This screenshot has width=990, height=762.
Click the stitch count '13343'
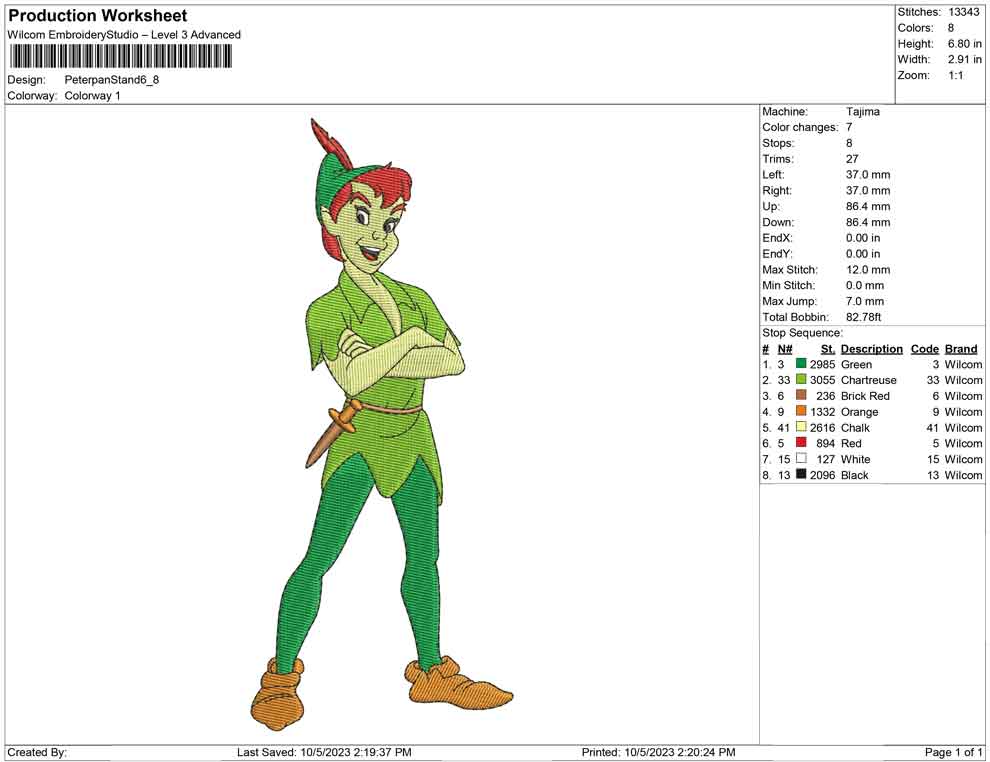click(x=963, y=12)
